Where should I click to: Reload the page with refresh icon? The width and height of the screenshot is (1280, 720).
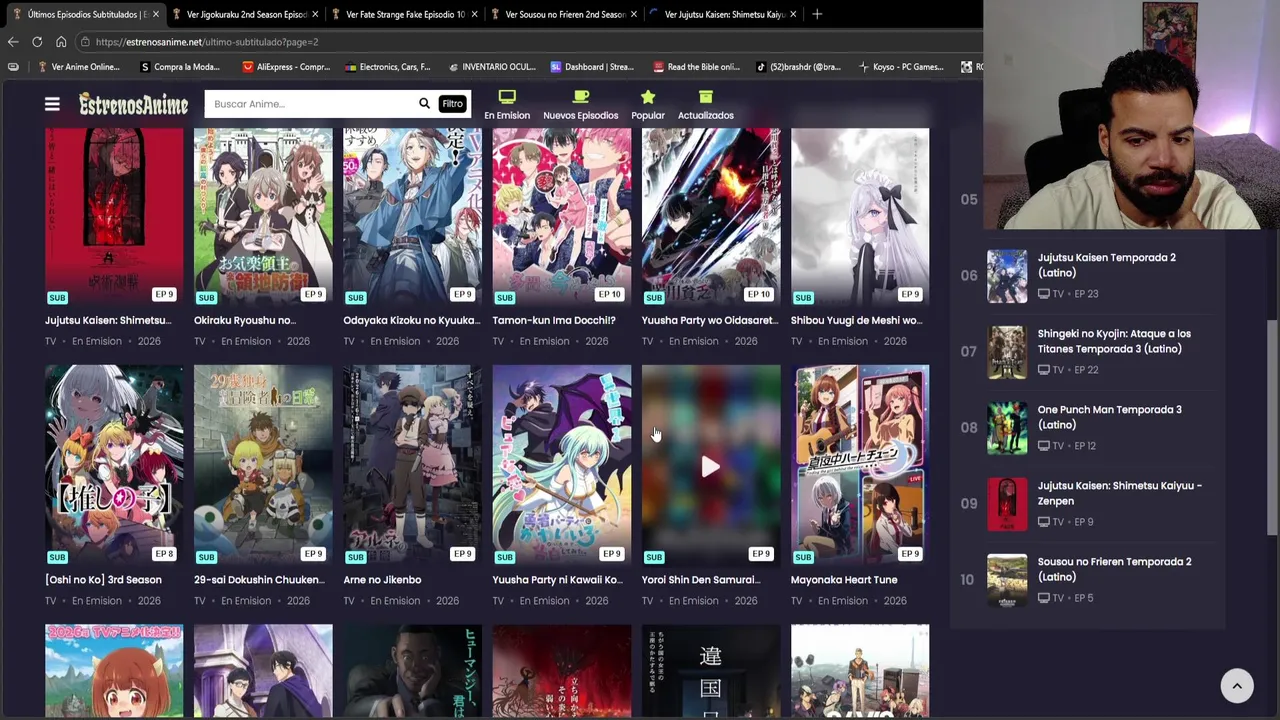[x=37, y=42]
